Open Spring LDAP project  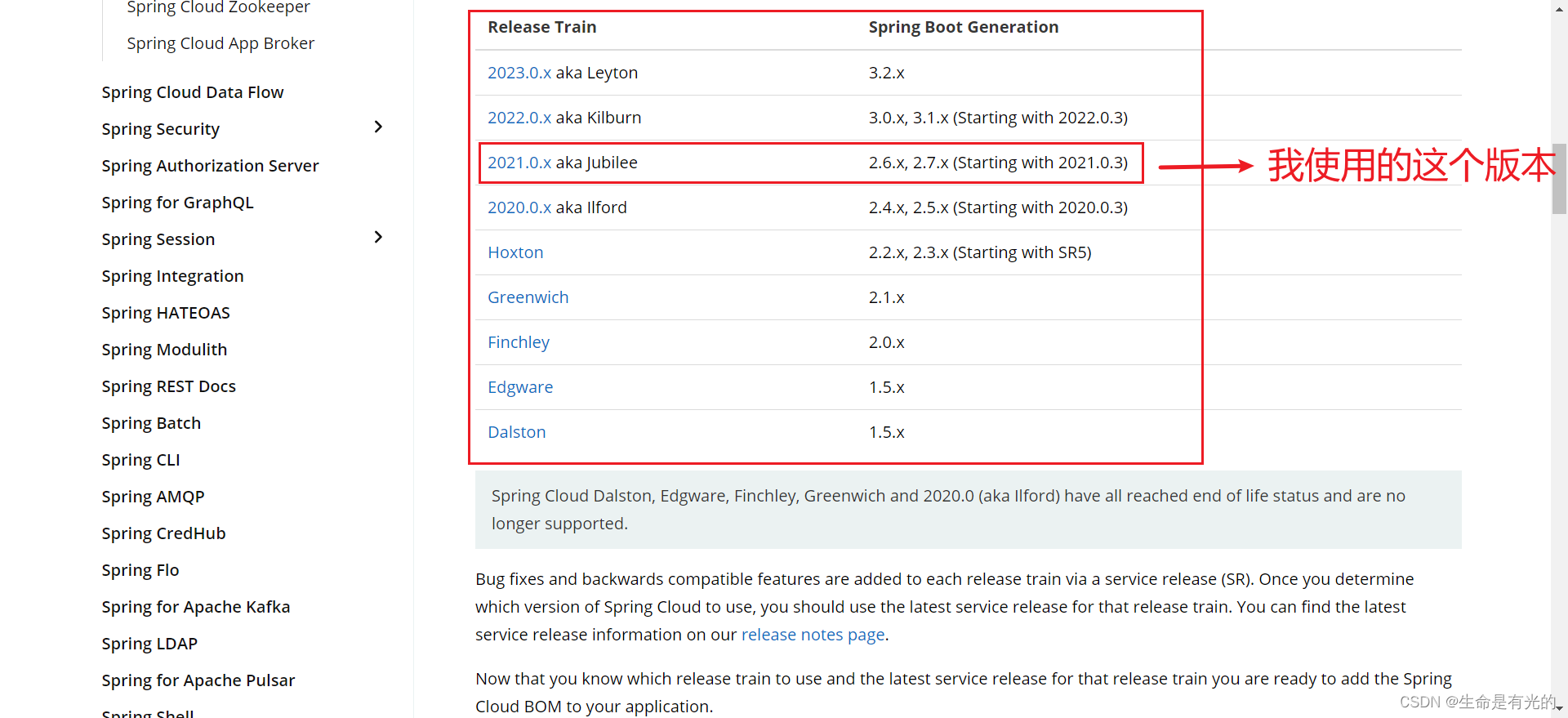pos(149,644)
